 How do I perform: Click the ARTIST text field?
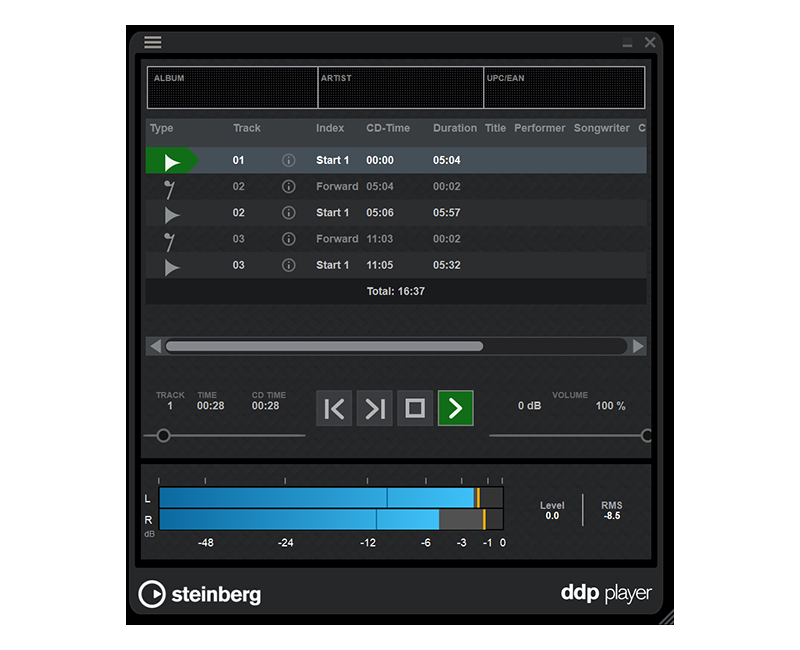pyautogui.click(x=400, y=88)
